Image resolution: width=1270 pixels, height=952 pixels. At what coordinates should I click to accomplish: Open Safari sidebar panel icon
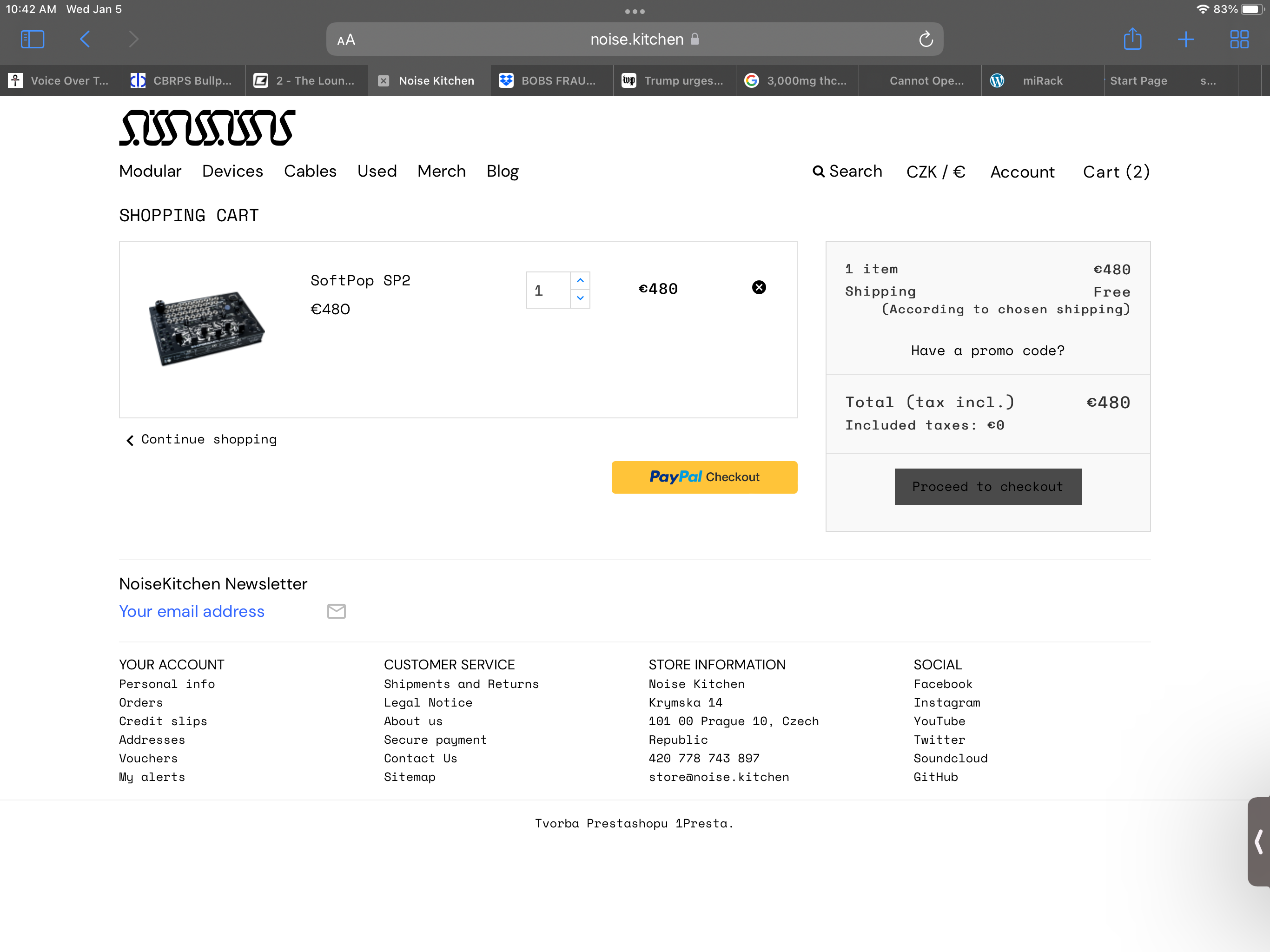(32, 39)
